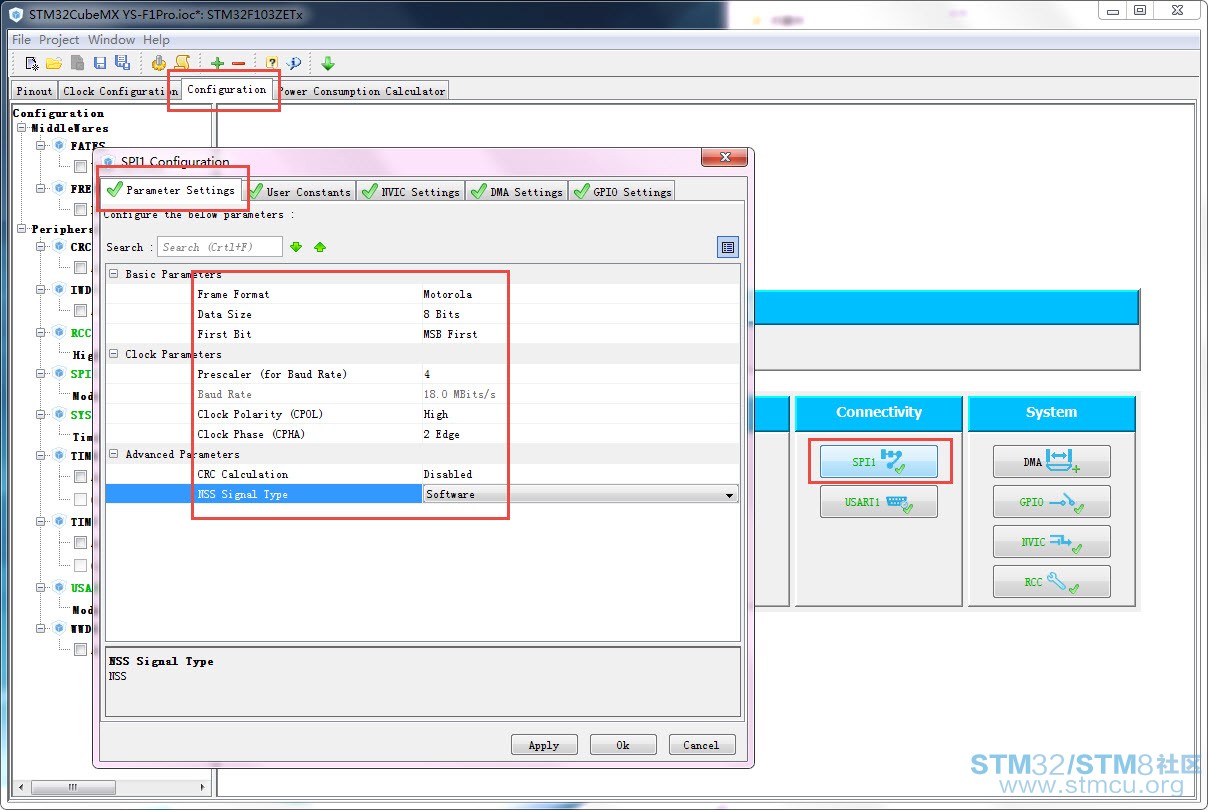Image resolution: width=1208 pixels, height=810 pixels.
Task: Click the green plus toolbar icon
Action: pos(217,63)
